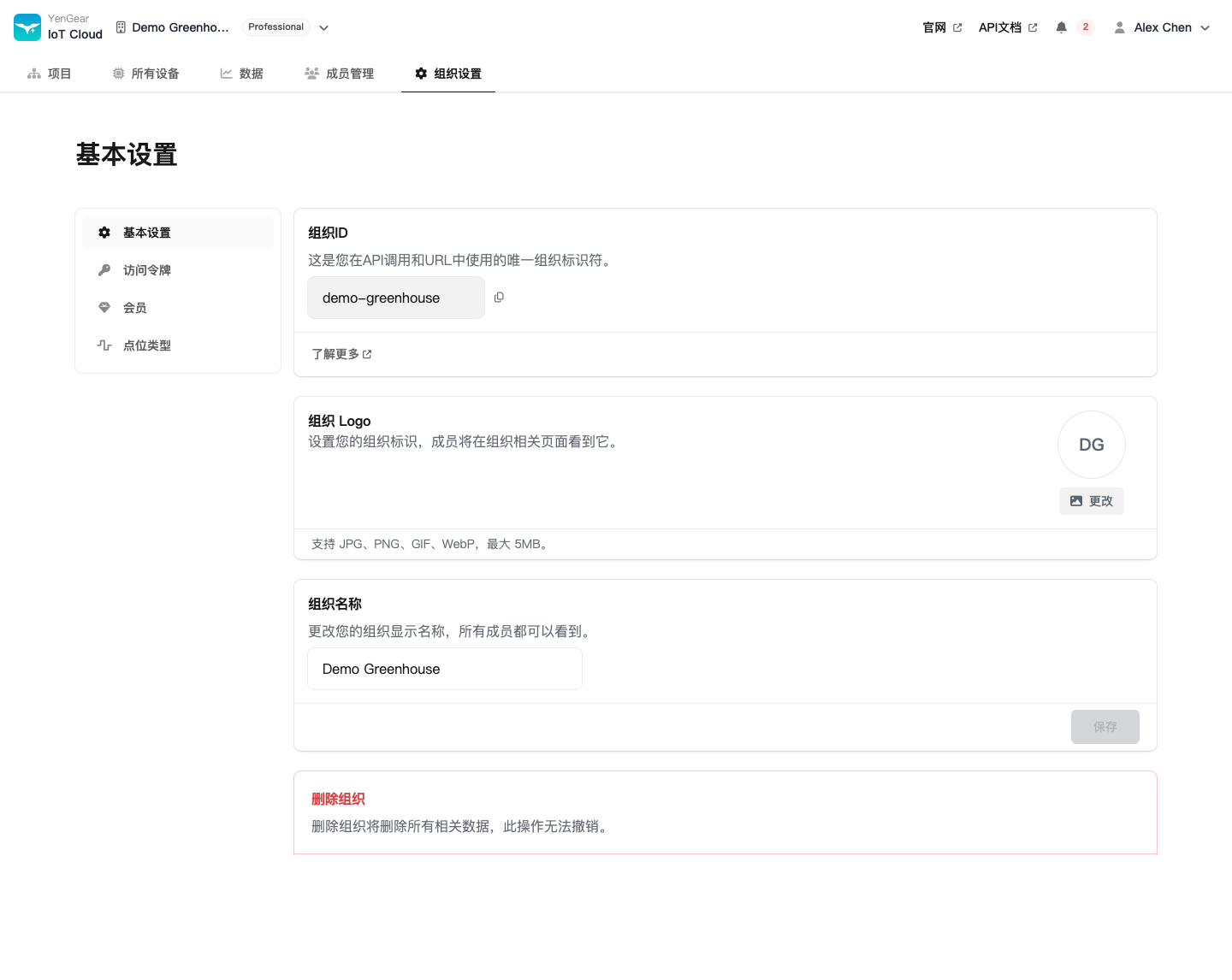Switch to the 所有设备 tab
Image resolution: width=1232 pixels, height=980 pixels.
click(145, 74)
